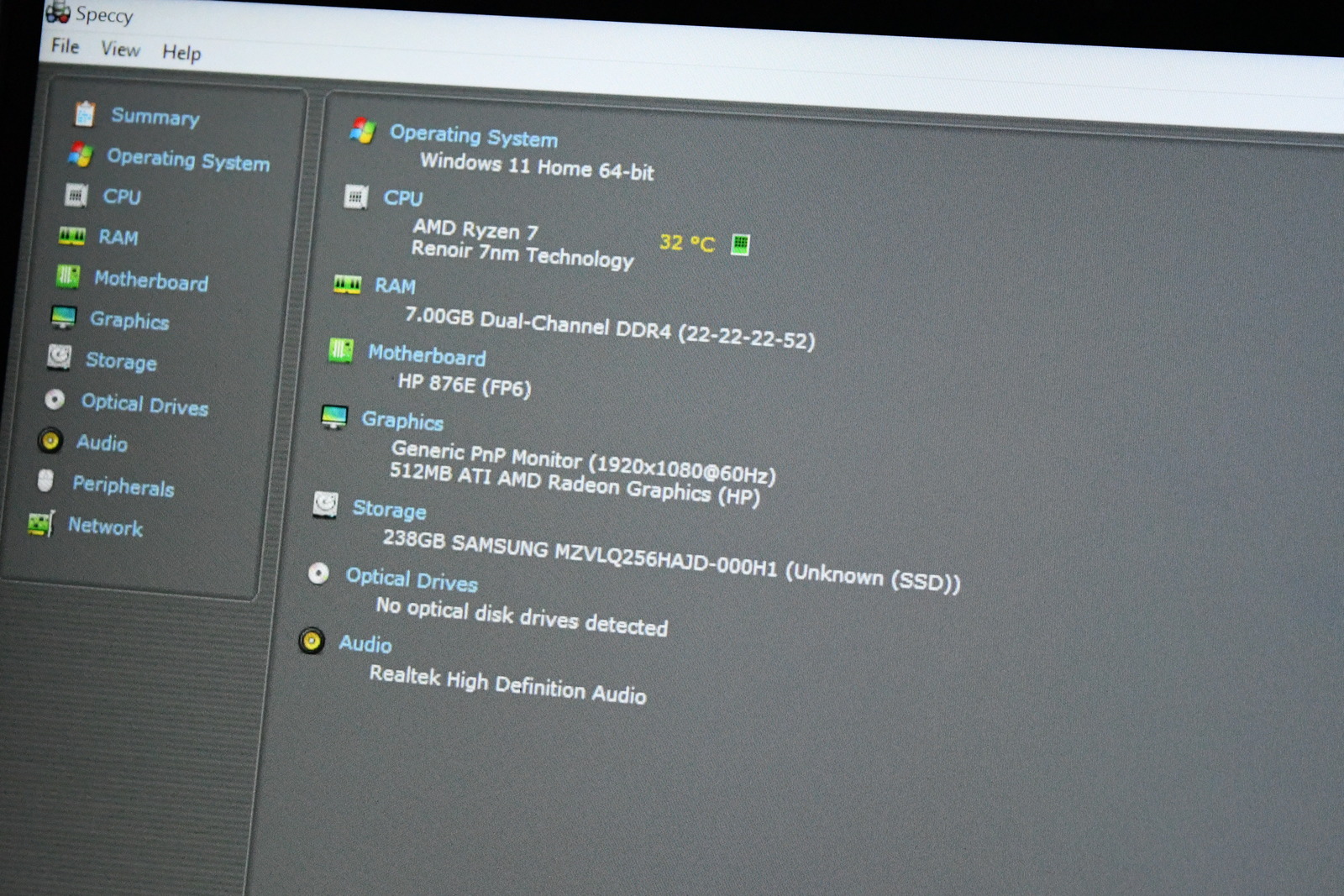Click the 32 °C temperature reading
This screenshot has width=1344, height=896.
coord(687,244)
